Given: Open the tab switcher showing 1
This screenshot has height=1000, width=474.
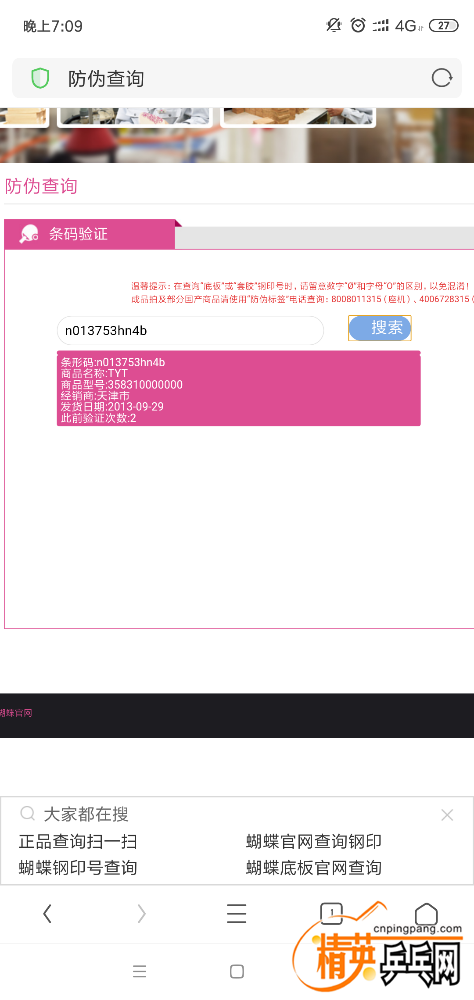Looking at the screenshot, I should pyautogui.click(x=331, y=914).
